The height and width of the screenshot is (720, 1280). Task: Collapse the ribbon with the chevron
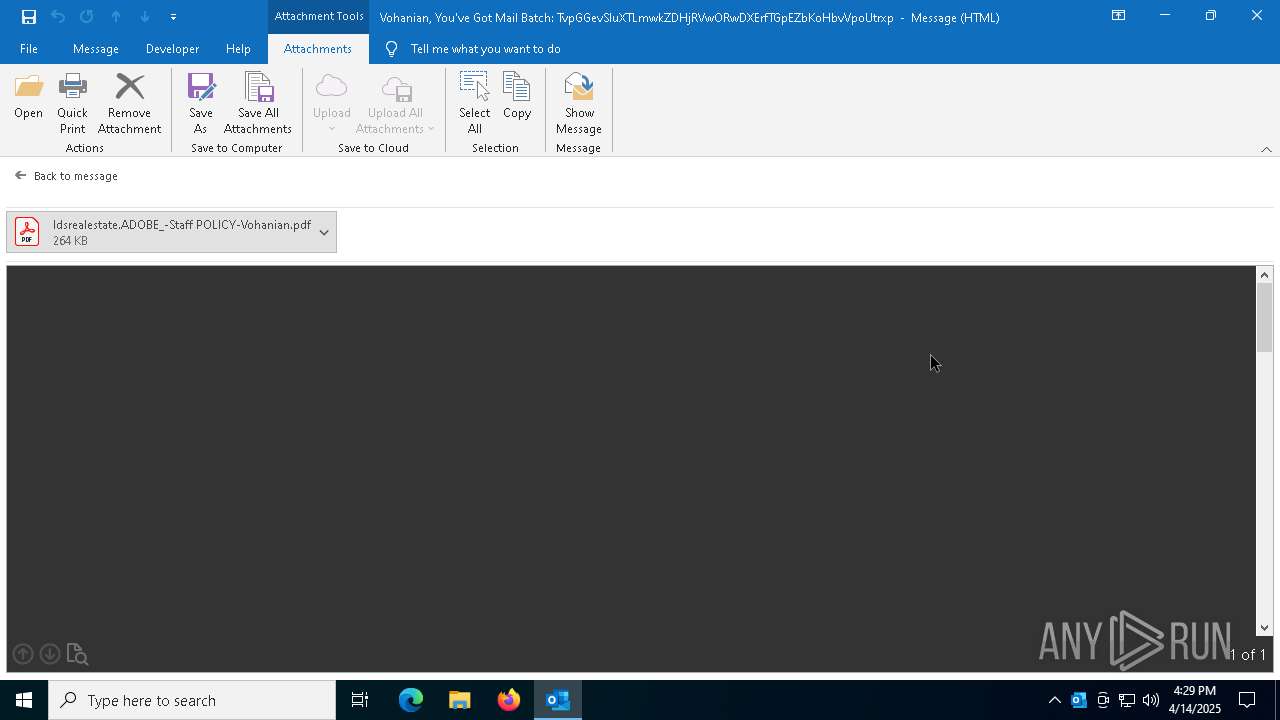coord(1266,149)
